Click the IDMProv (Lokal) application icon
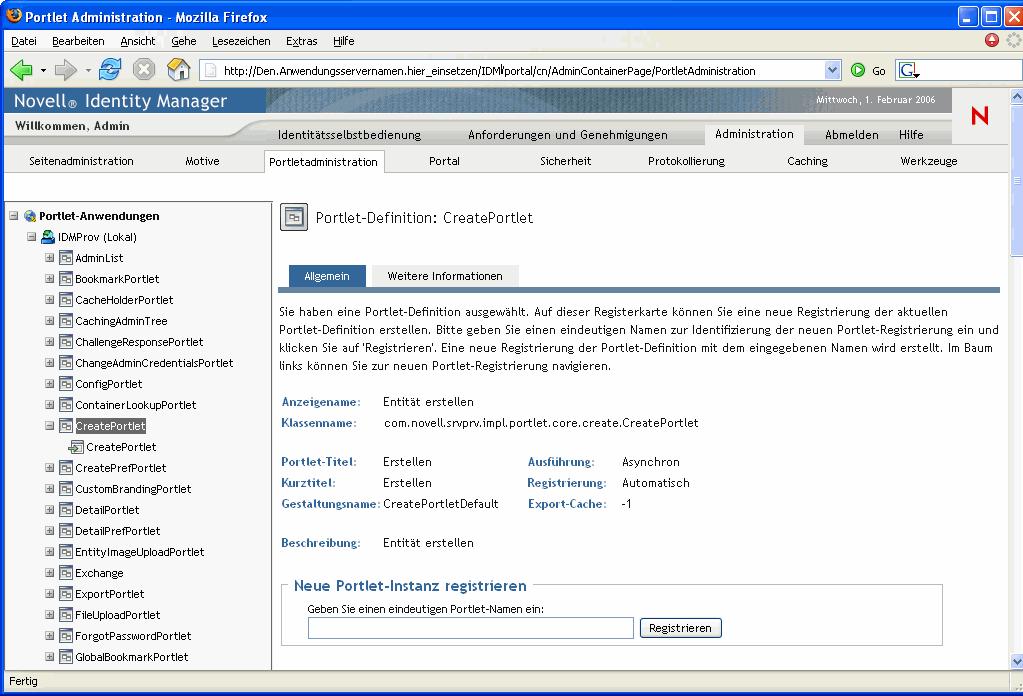The height and width of the screenshot is (696, 1023). pos(48,237)
